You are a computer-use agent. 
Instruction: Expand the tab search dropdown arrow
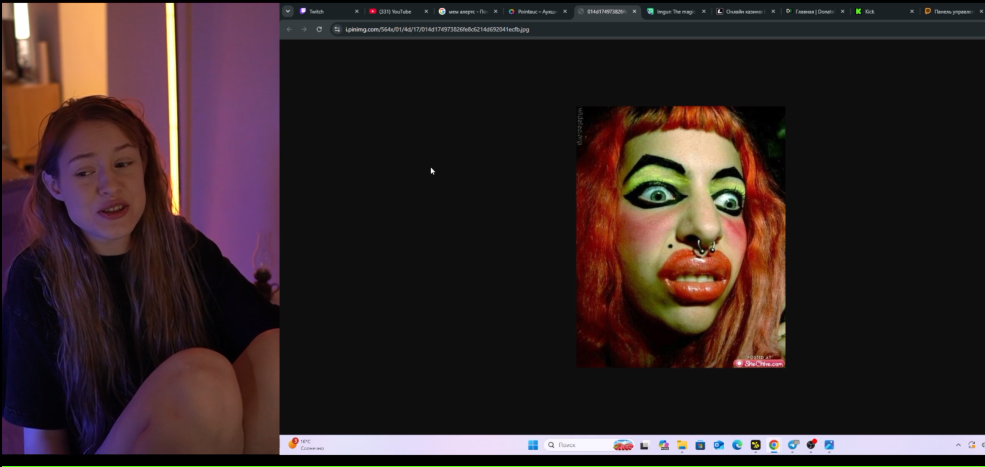pyautogui.click(x=288, y=11)
